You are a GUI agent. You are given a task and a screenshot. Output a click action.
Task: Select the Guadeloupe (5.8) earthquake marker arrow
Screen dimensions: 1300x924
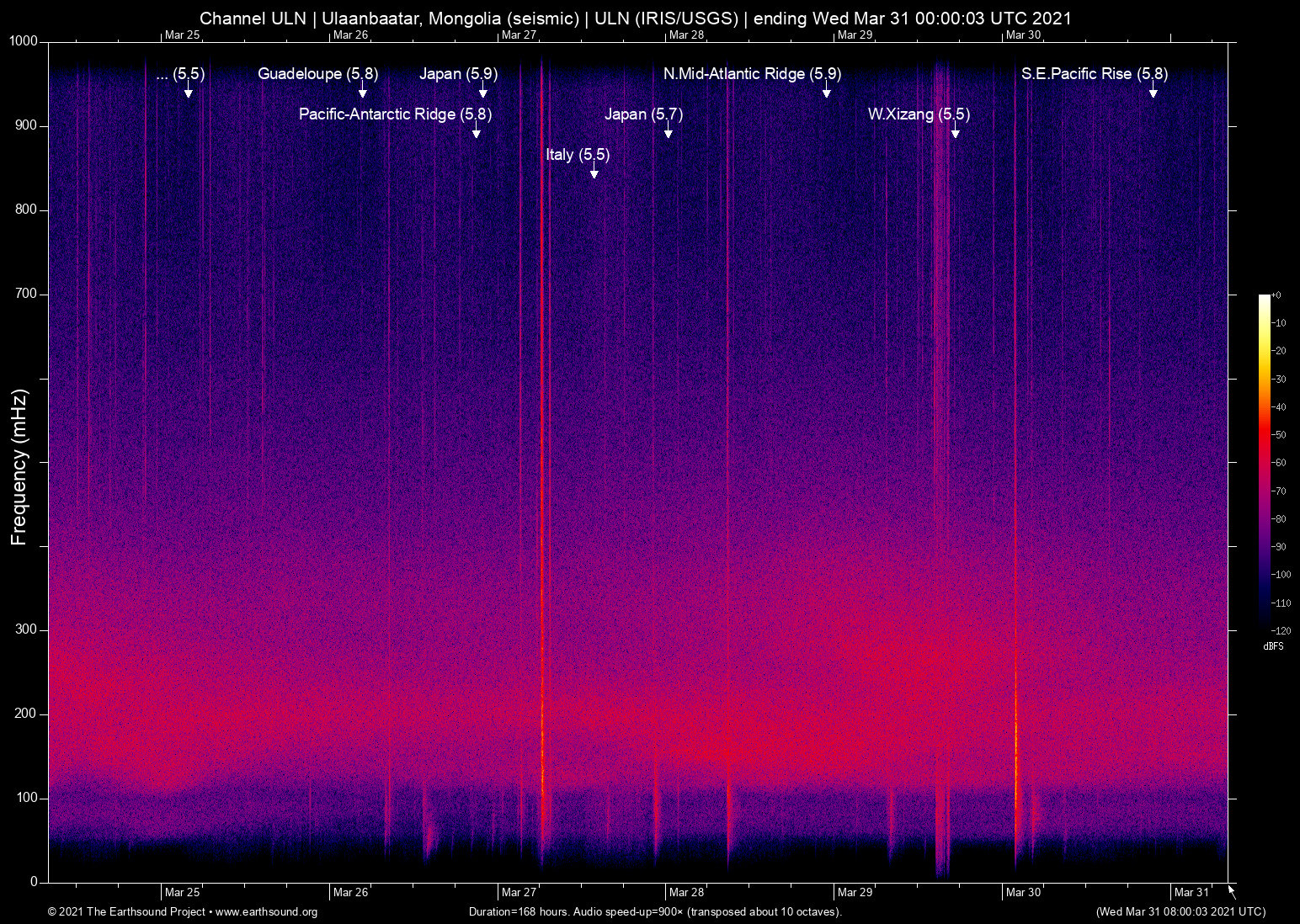click(363, 95)
